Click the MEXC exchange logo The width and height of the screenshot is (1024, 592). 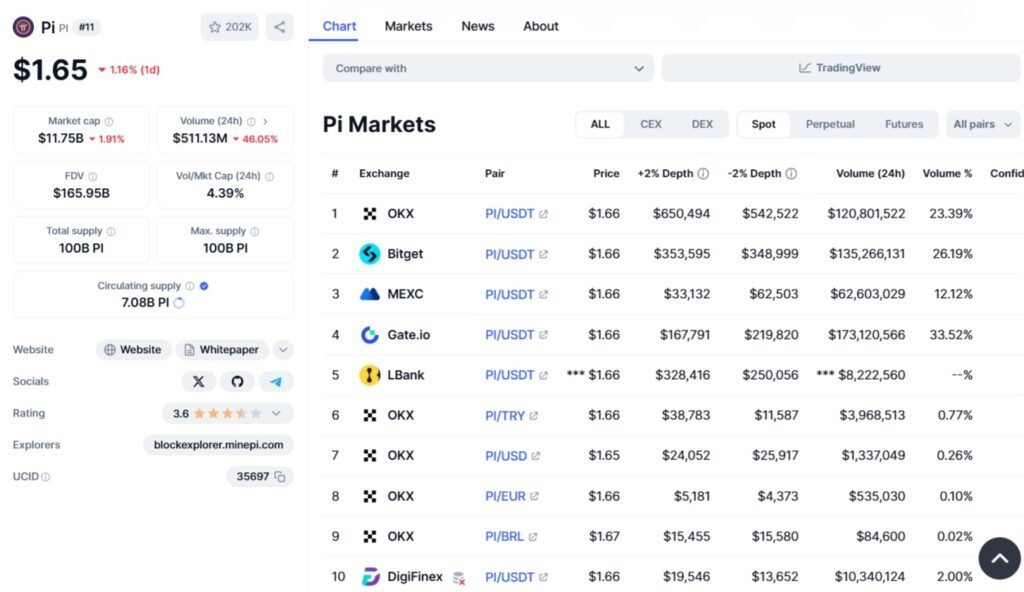pos(370,294)
